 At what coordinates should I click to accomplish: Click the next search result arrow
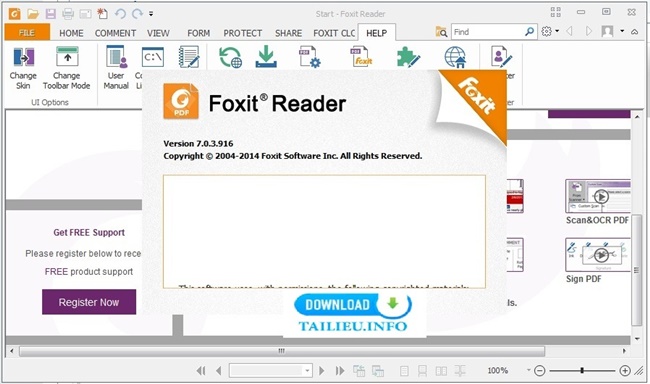point(589,31)
